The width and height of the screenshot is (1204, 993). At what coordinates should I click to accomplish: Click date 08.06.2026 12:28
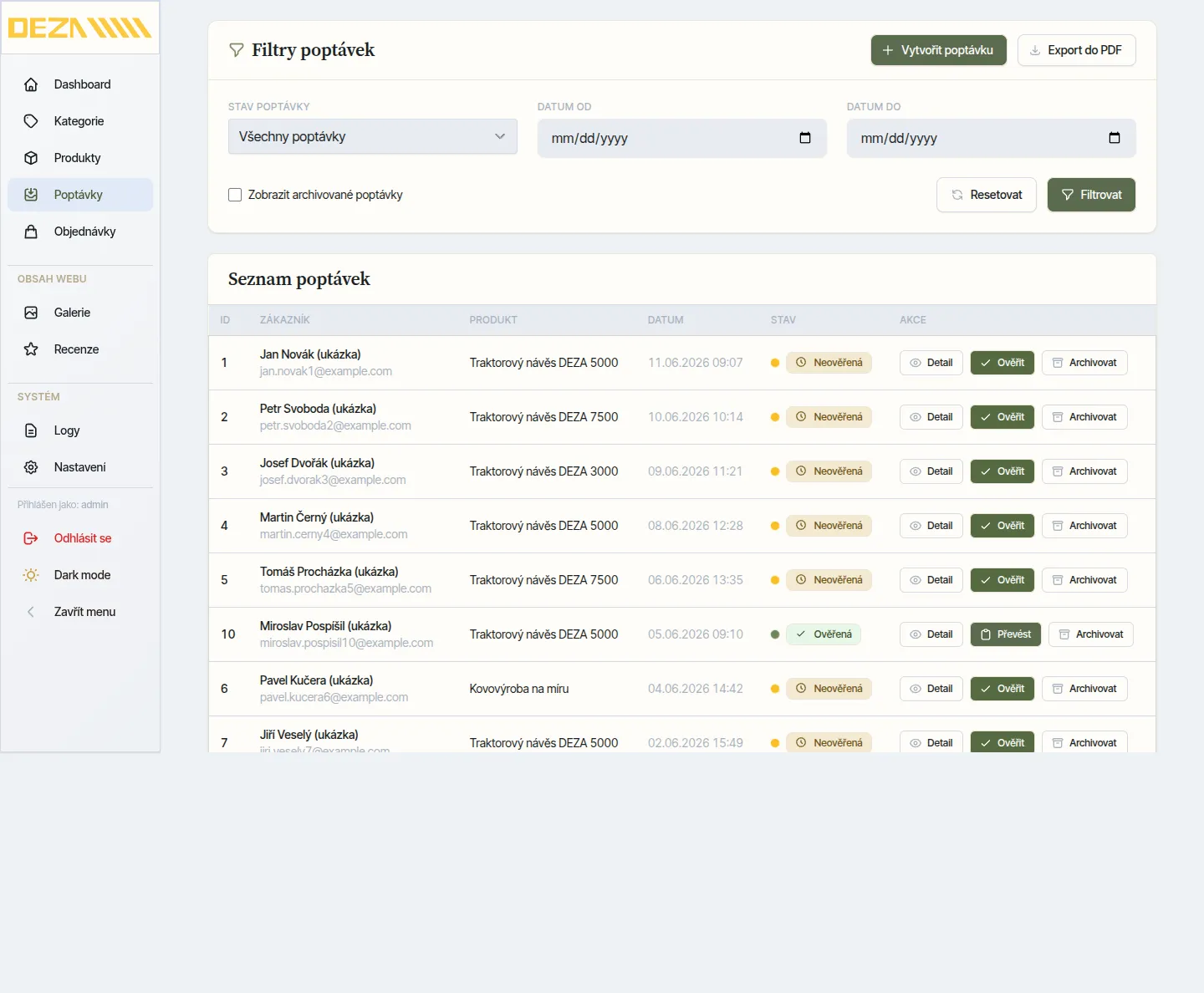click(x=696, y=526)
